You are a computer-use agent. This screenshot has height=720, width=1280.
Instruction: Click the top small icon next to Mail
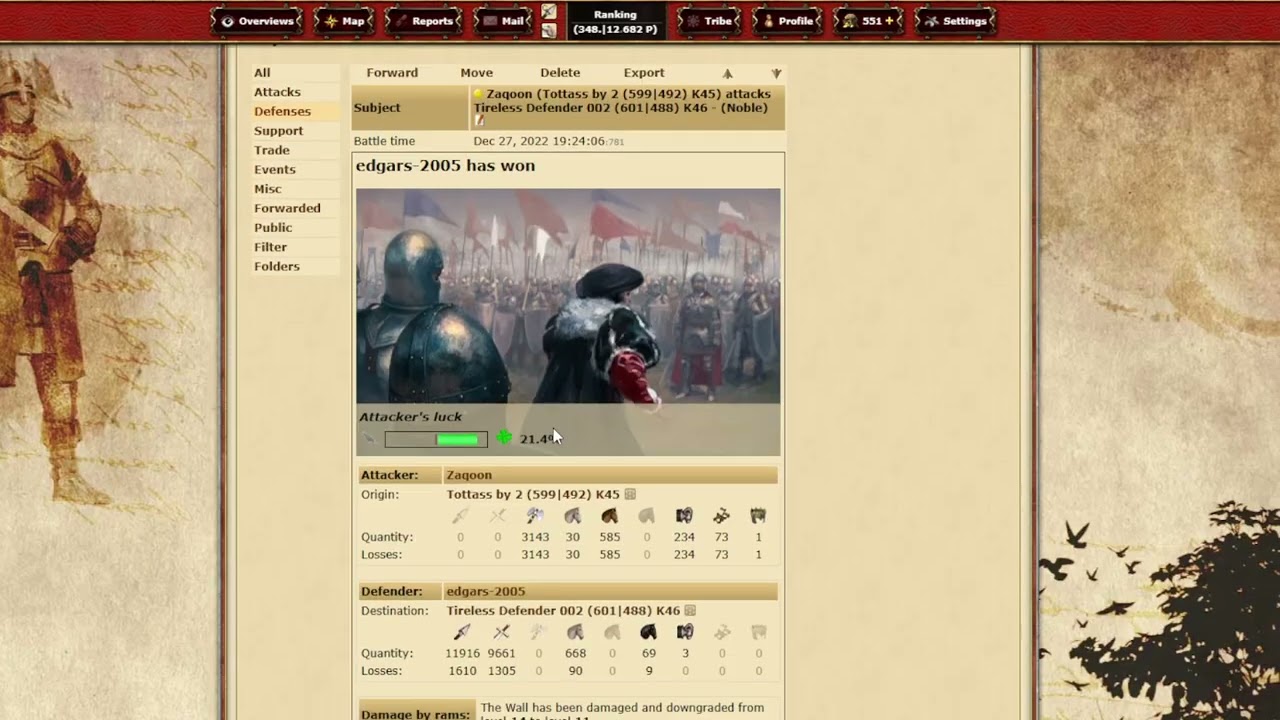tap(549, 12)
